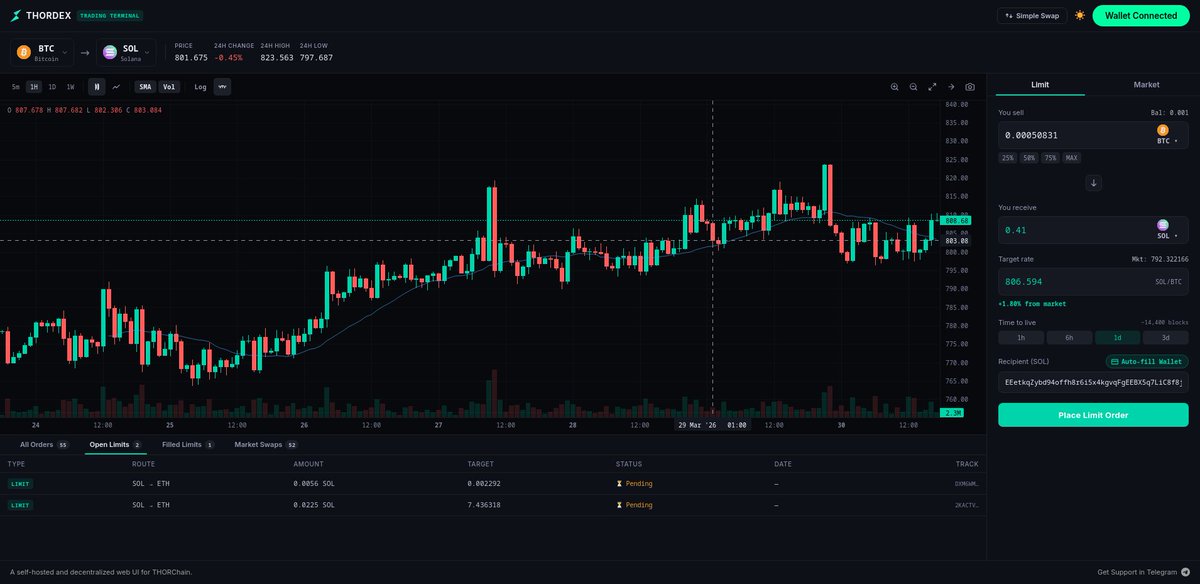Image resolution: width=1200 pixels, height=584 pixels.
Task: Set time to live to 1h
Action: (1021, 338)
